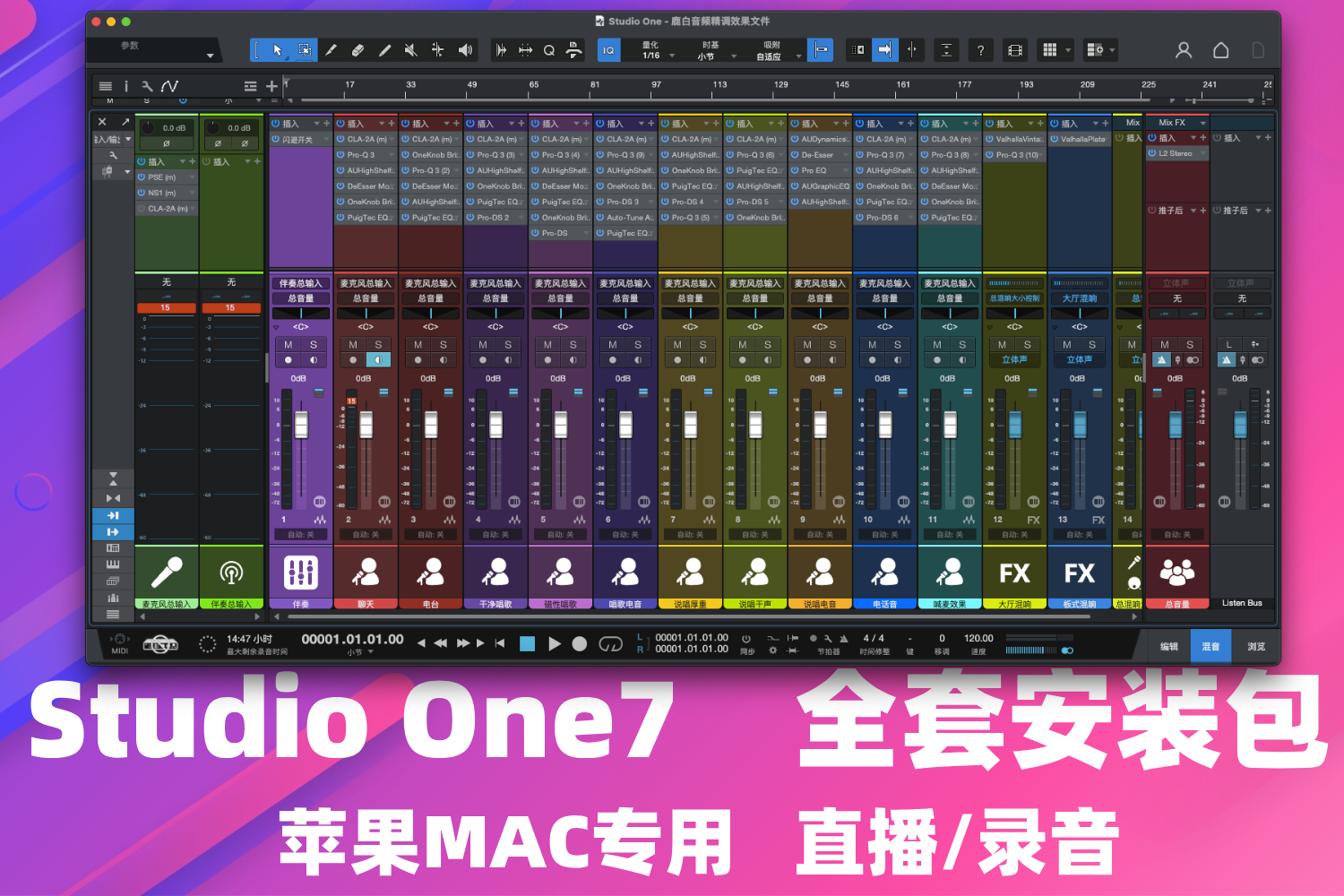Open channel 1 伴奏总输入 input selector
Image resolution: width=1344 pixels, height=896 pixels.
pyautogui.click(x=301, y=283)
